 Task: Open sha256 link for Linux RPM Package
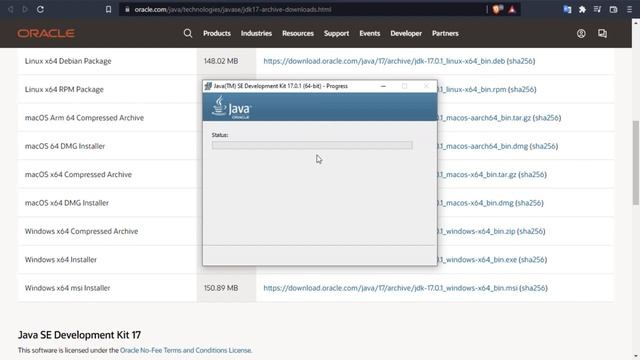pyautogui.click(x=522, y=89)
